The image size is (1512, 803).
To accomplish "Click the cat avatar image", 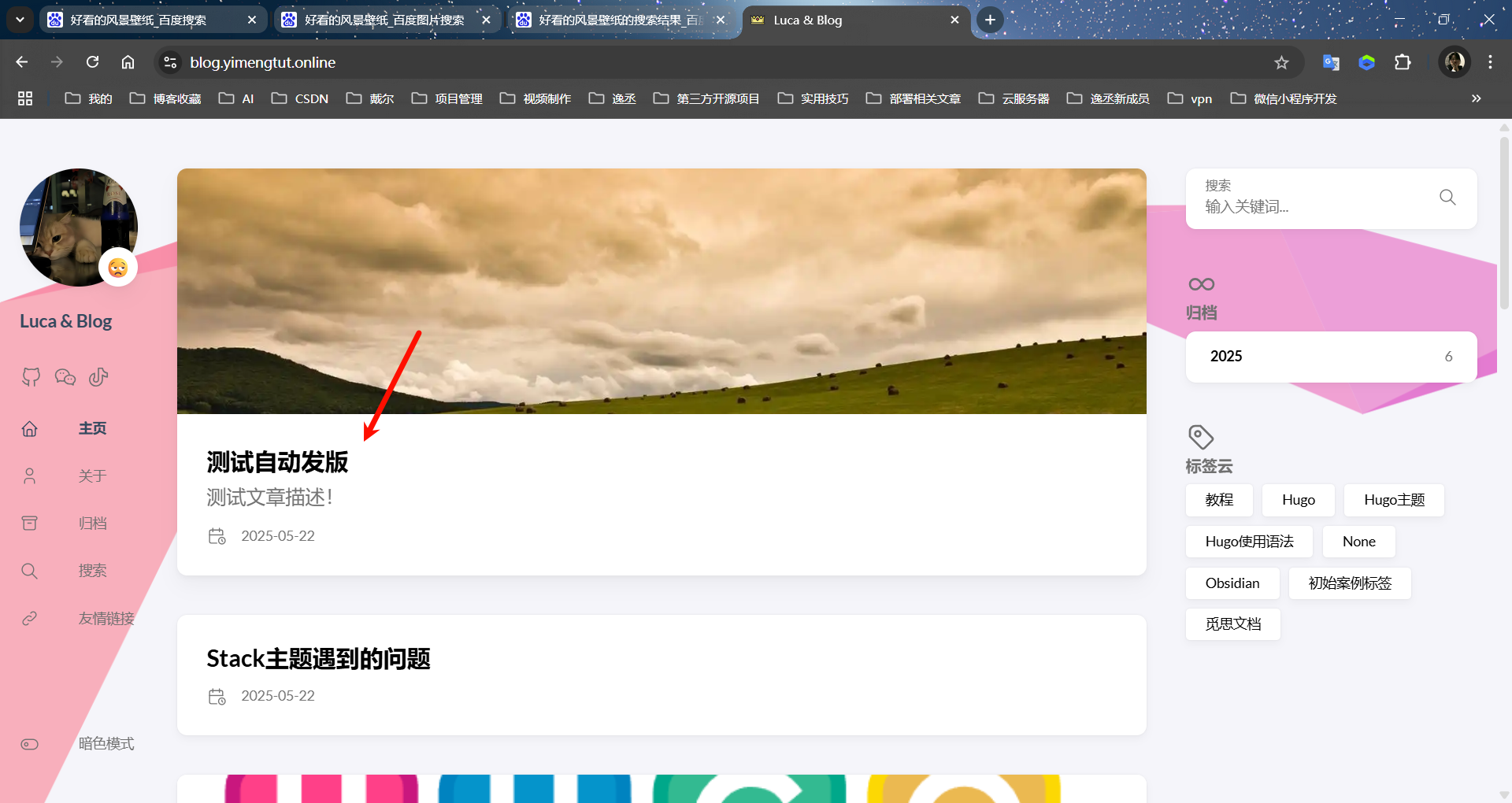I will pyautogui.click(x=79, y=228).
